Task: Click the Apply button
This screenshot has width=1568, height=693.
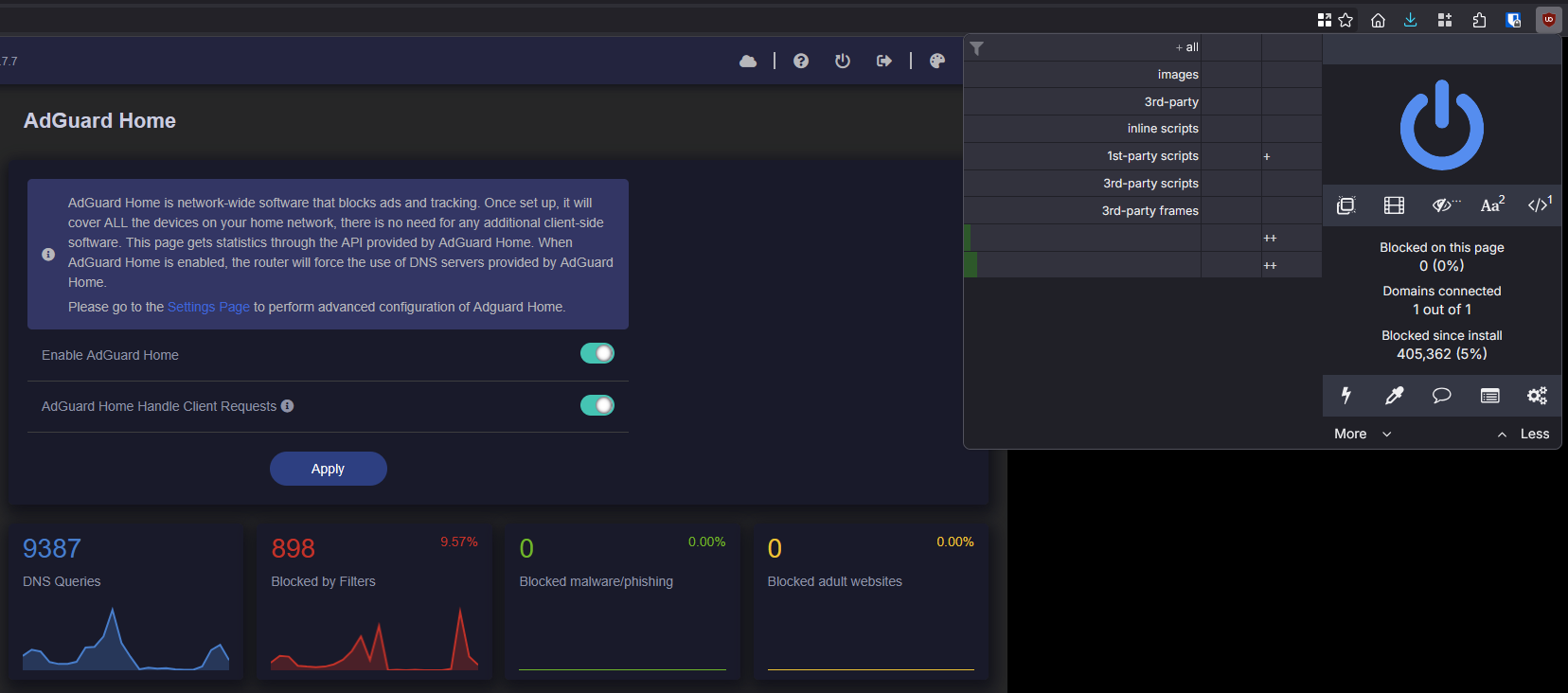Action: (x=328, y=469)
